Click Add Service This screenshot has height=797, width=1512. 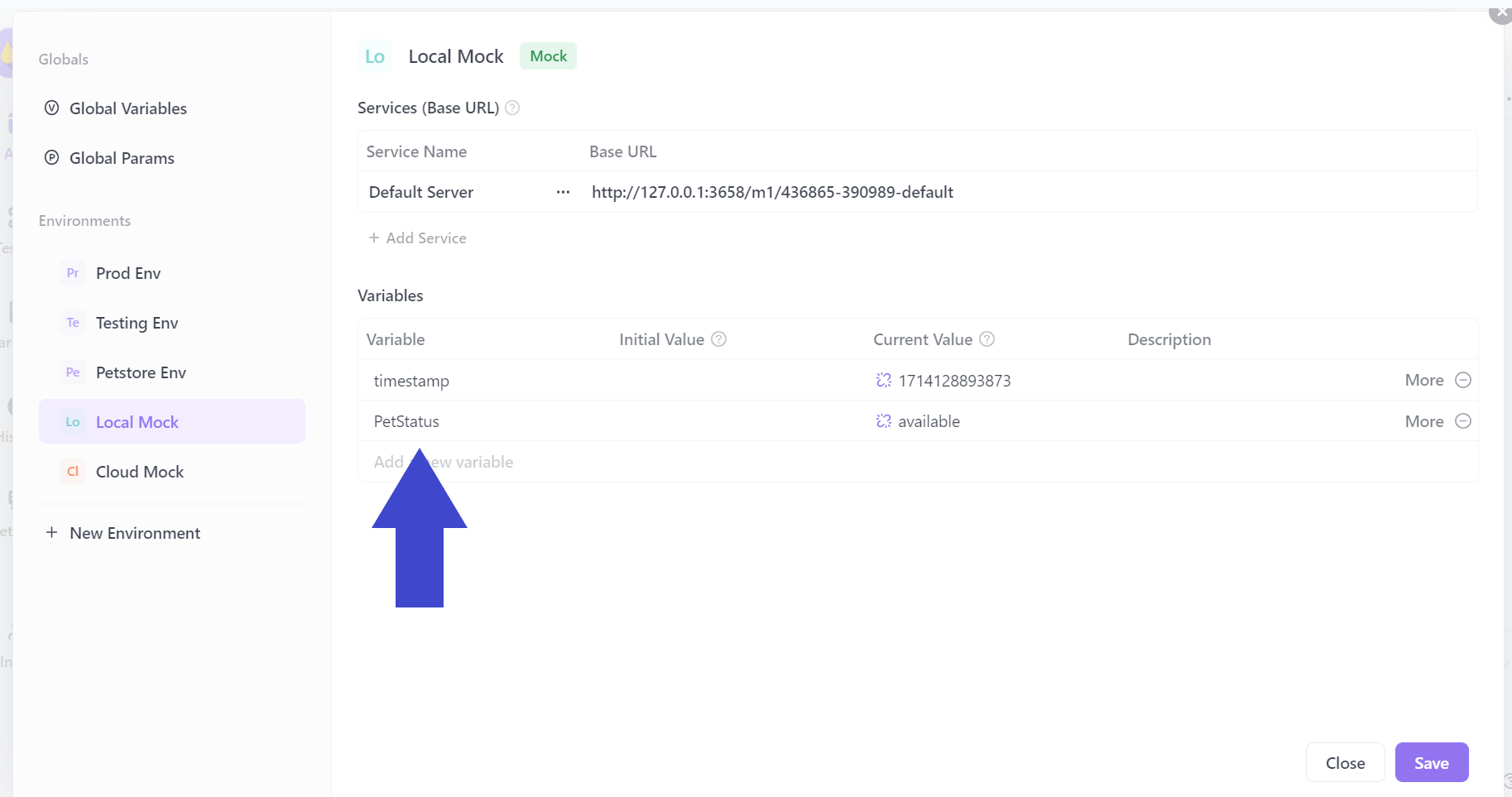417,238
